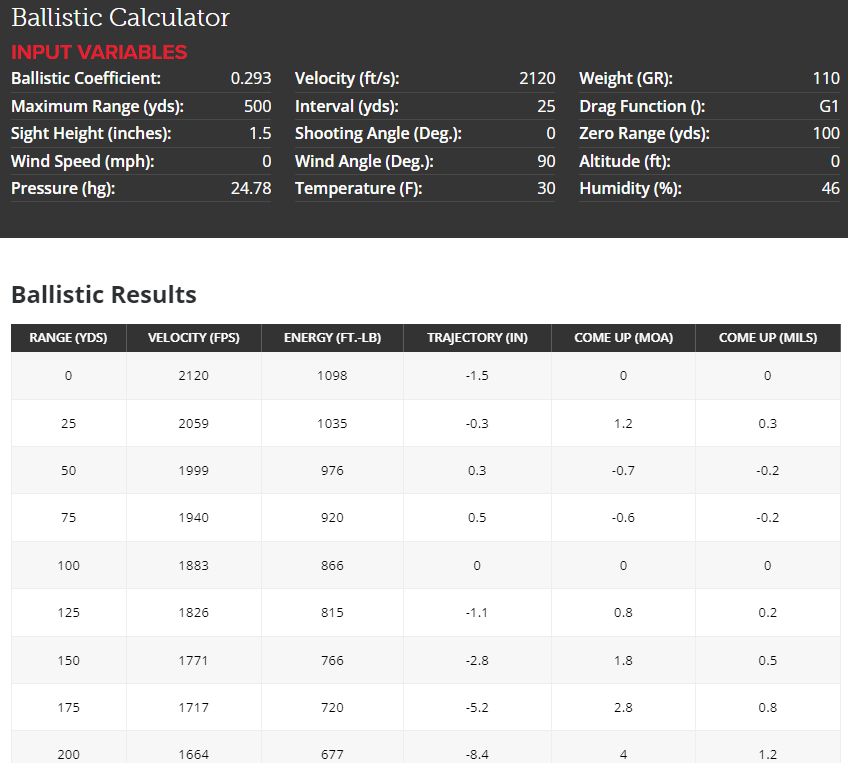848x763 pixels.
Task: Click the ENERGY (FT.-LB) column header
Action: tap(332, 338)
